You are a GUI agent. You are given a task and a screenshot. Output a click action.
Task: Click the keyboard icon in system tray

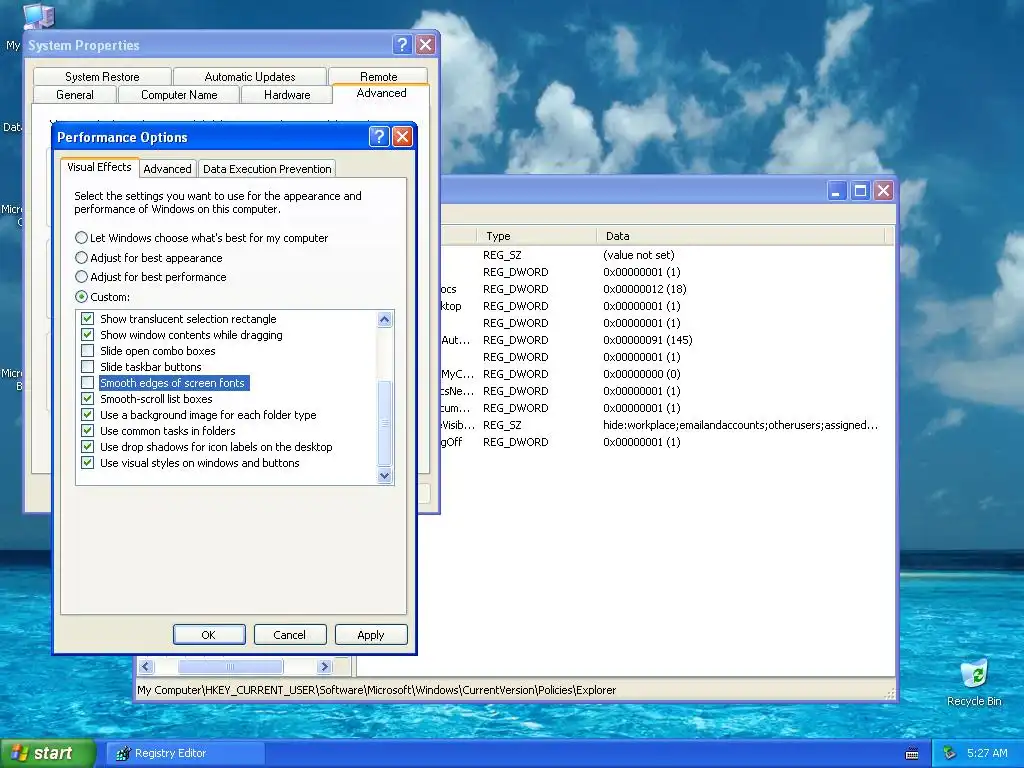coord(912,754)
